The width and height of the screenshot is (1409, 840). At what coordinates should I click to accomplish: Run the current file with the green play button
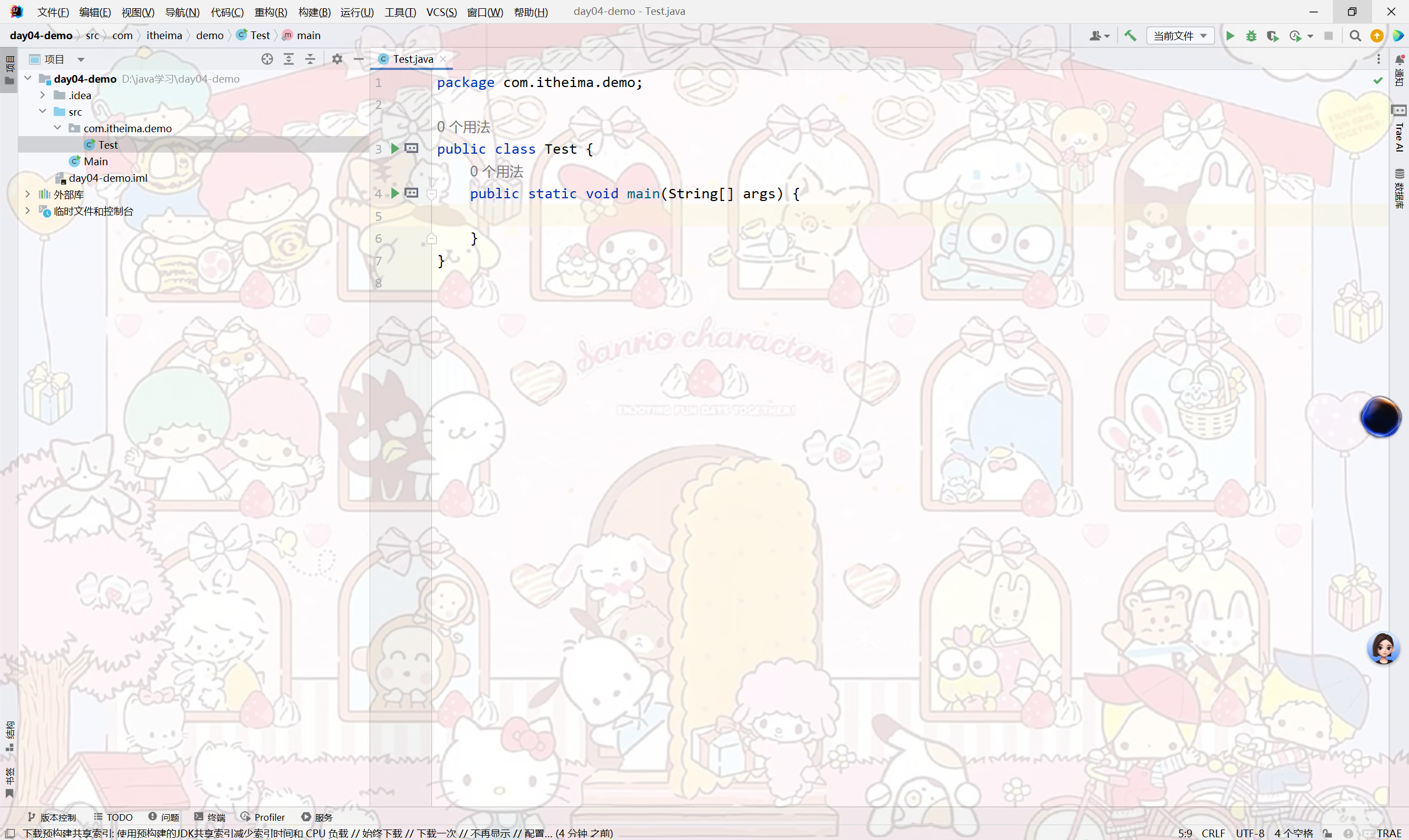[1229, 36]
